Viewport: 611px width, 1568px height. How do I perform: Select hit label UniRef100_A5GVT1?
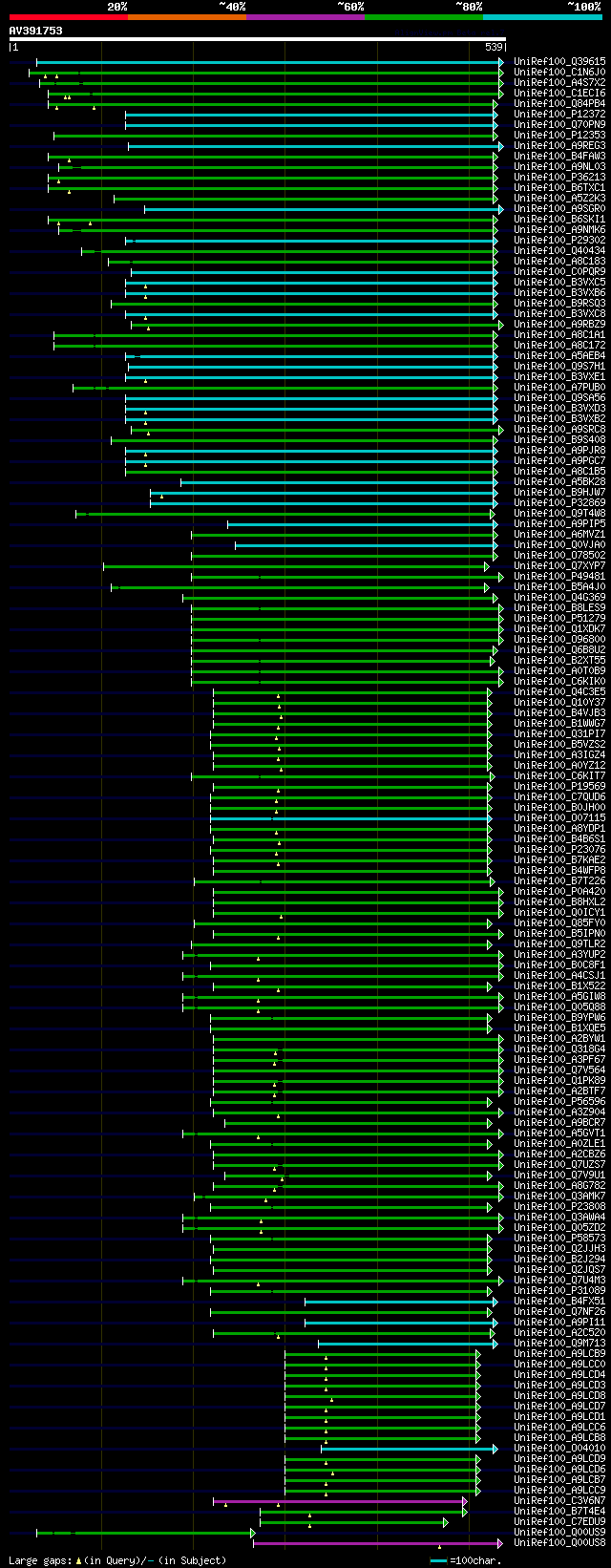pyautogui.click(x=559, y=1133)
